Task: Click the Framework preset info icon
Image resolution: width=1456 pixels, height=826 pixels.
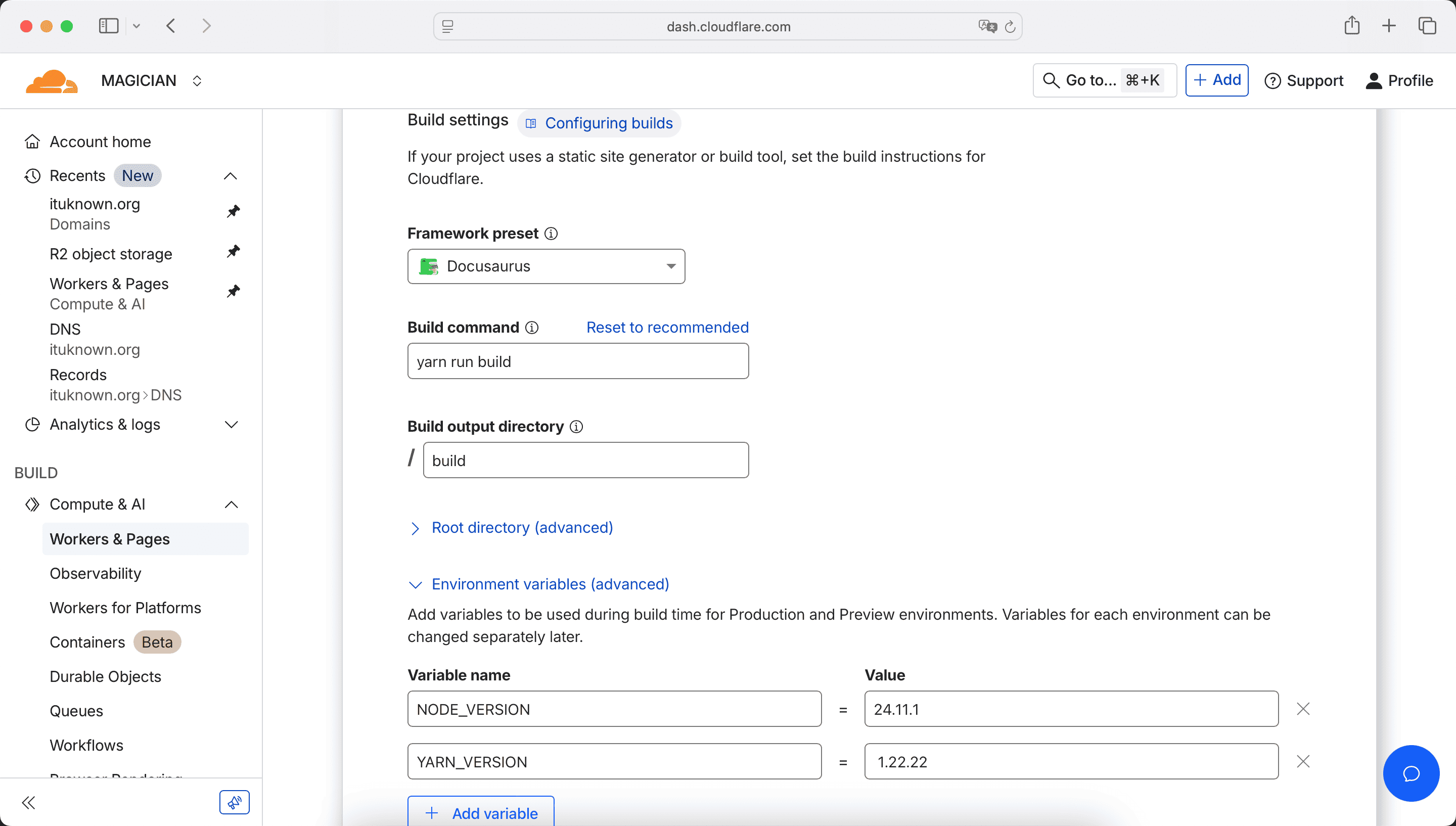Action: [551, 234]
